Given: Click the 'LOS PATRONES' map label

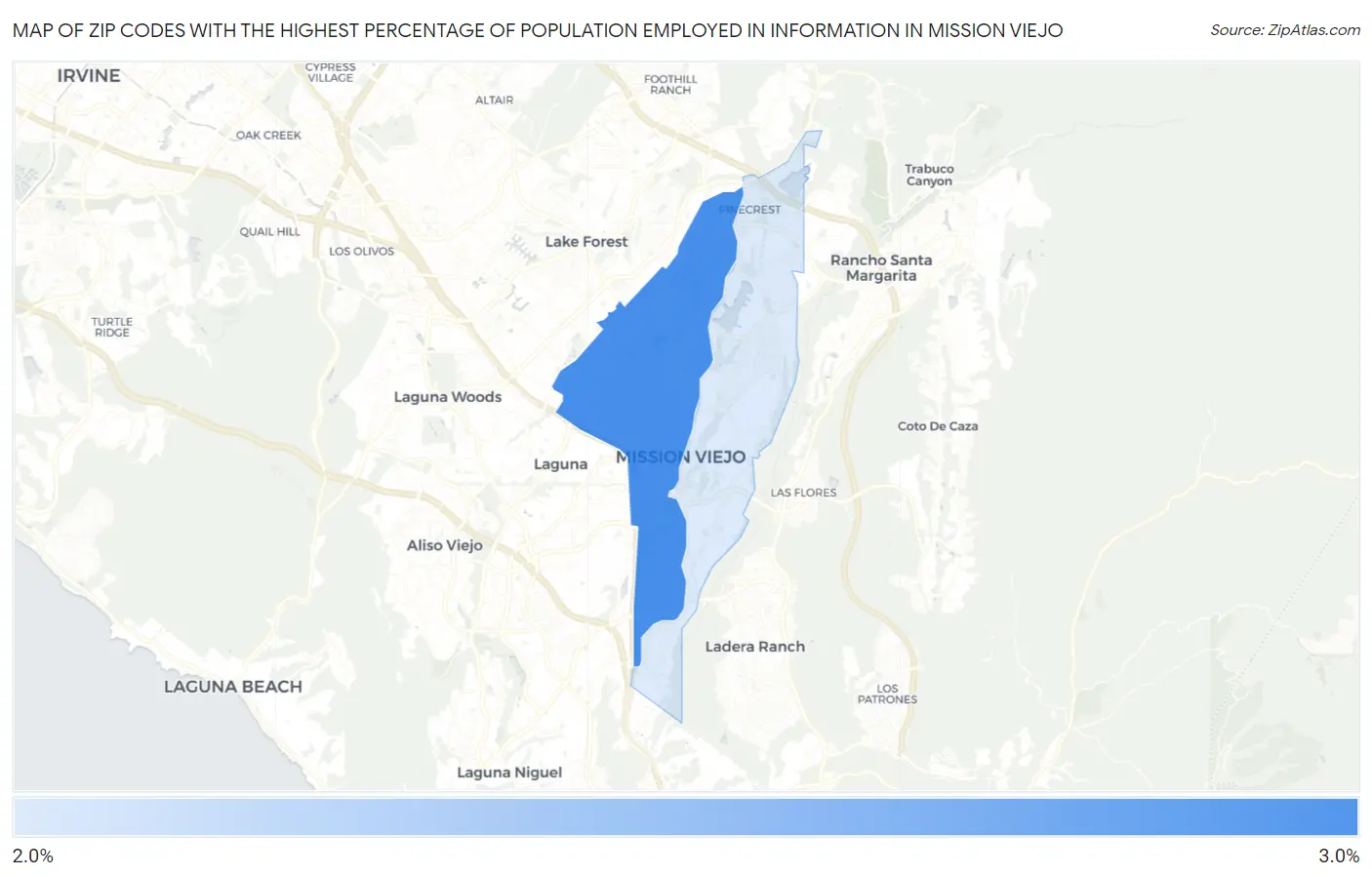Looking at the screenshot, I should pyautogui.click(x=887, y=694).
